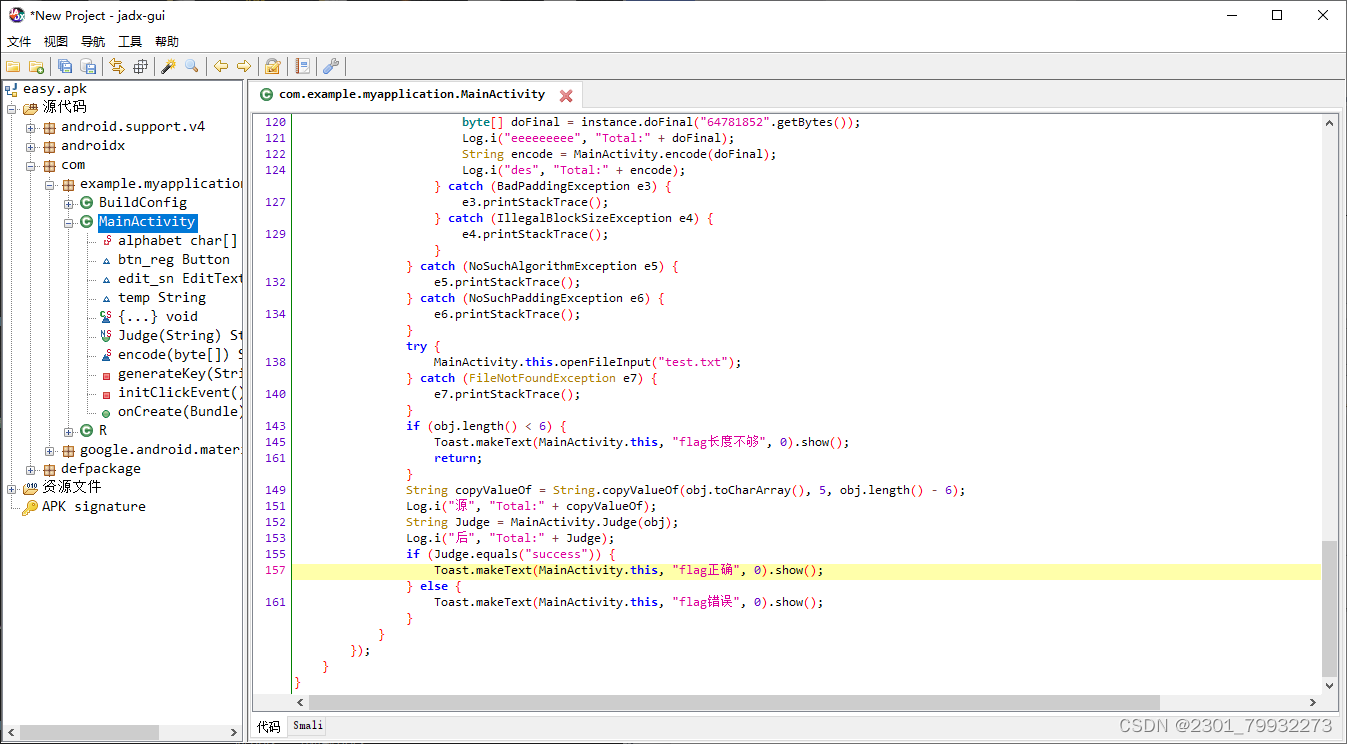Reload the loaded files
The image size is (1347, 744).
(x=117, y=66)
